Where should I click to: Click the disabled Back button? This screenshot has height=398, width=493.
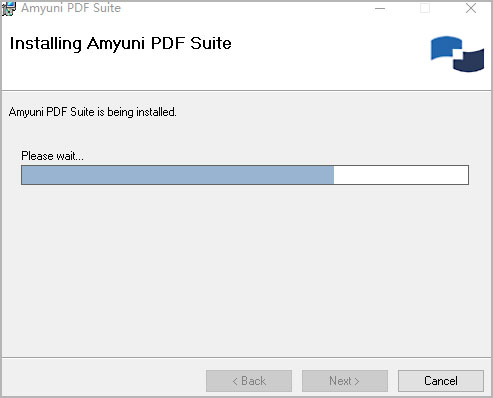click(x=249, y=381)
